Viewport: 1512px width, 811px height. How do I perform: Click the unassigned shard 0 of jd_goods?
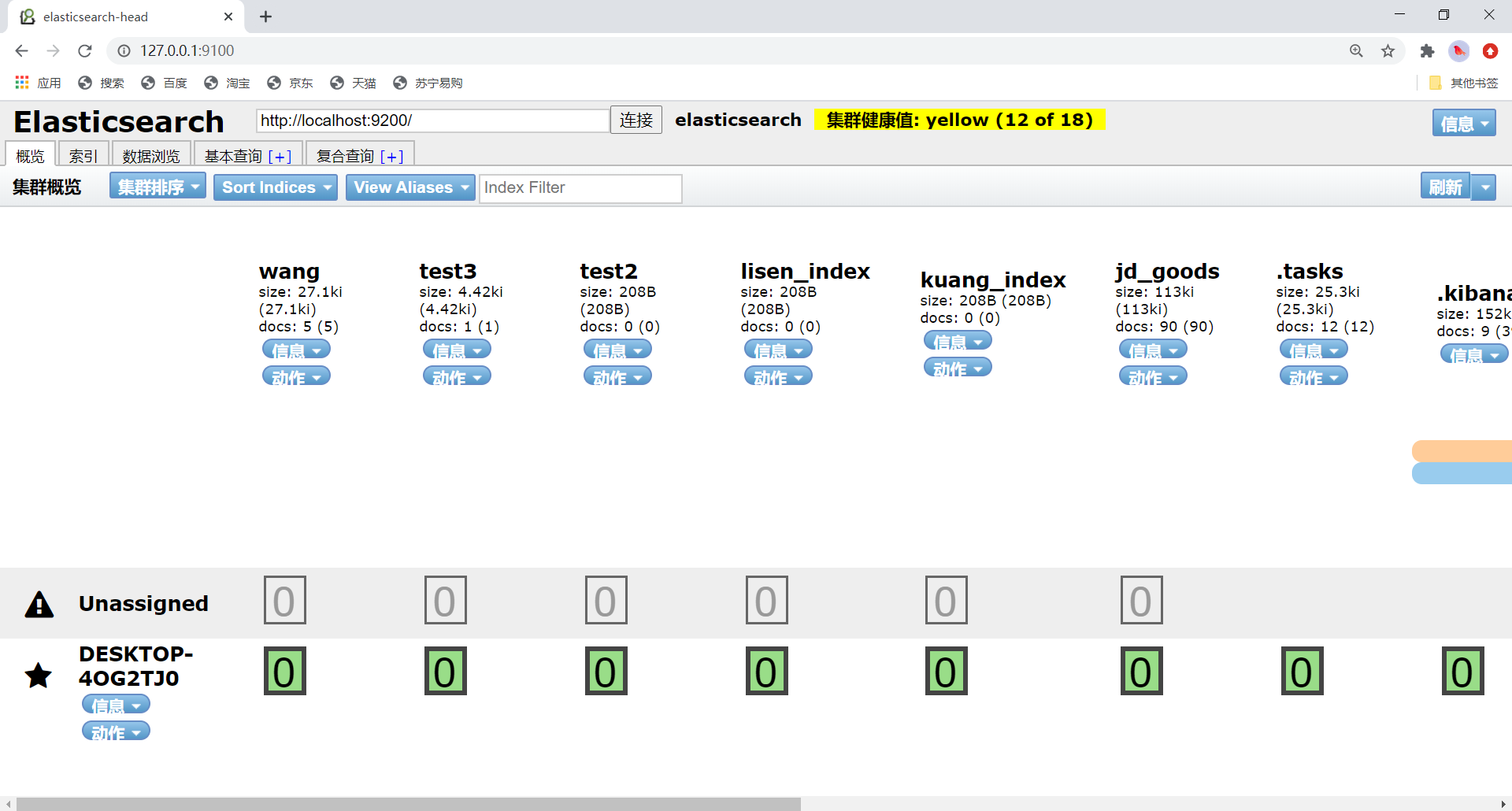tap(1141, 600)
